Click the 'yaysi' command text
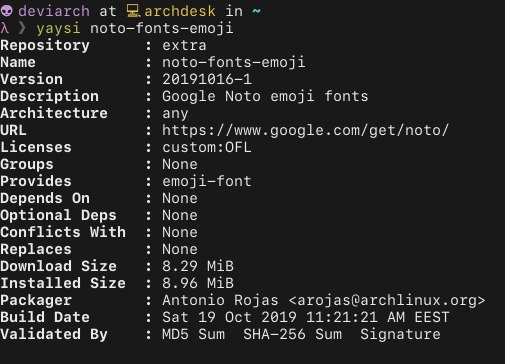 (58, 28)
